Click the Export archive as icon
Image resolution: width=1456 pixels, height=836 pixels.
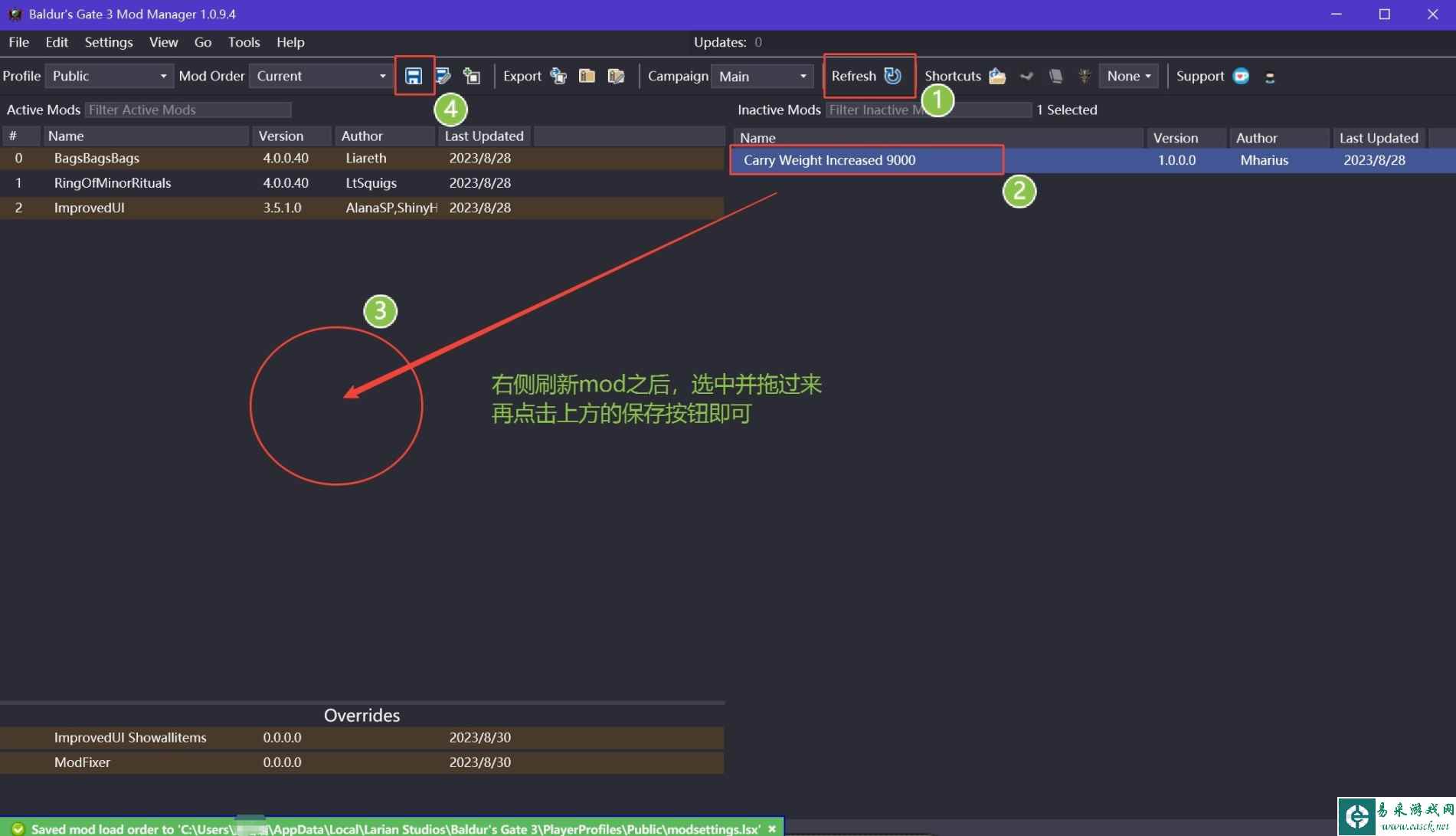[616, 76]
